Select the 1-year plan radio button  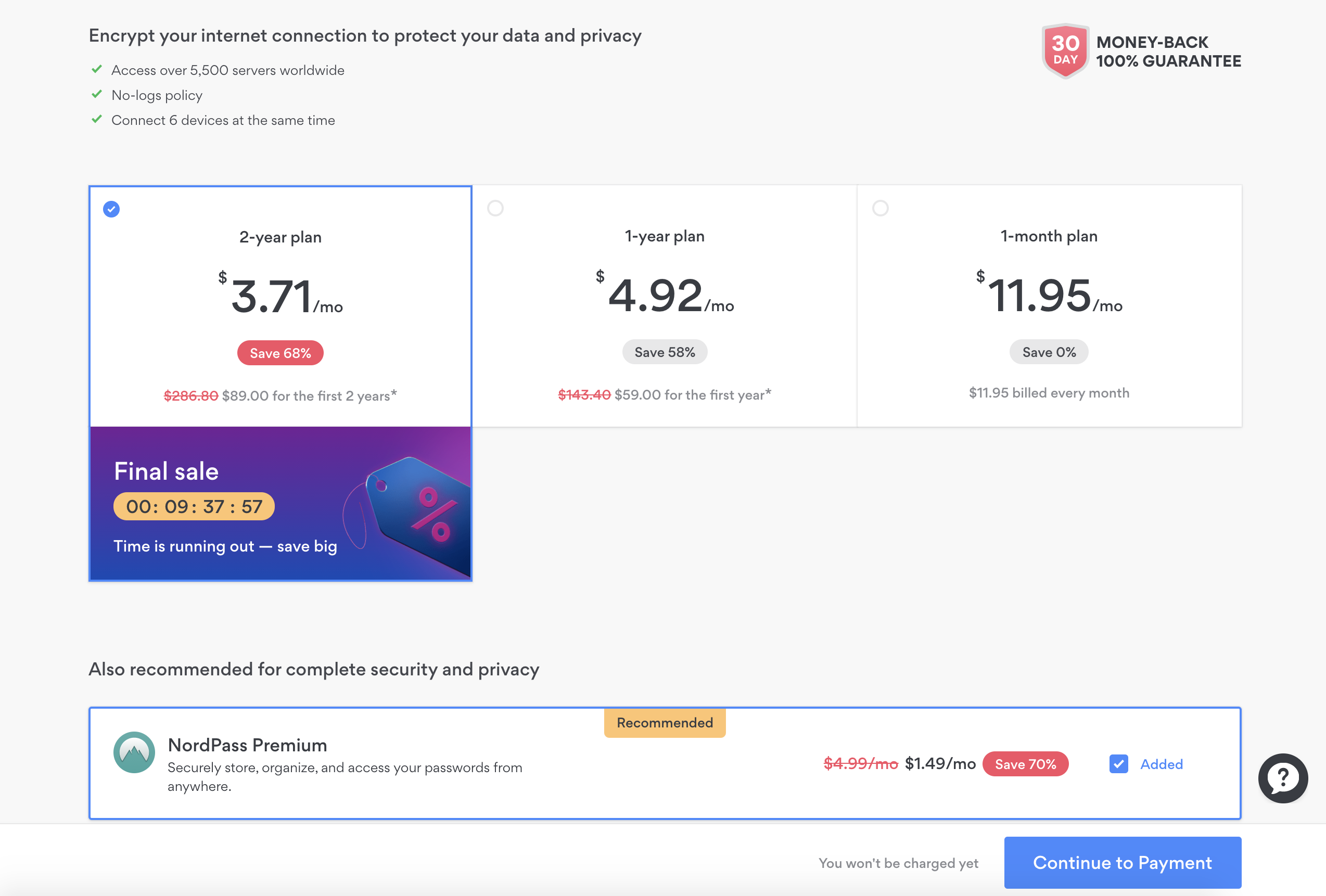pyautogui.click(x=495, y=208)
